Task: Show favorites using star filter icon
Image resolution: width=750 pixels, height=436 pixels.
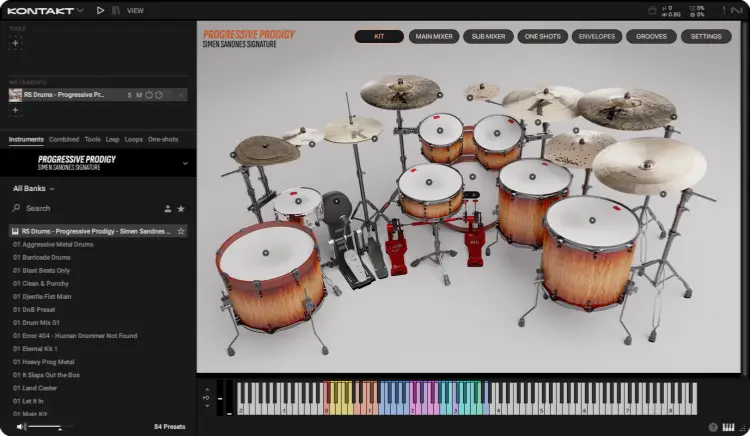Action: 181,209
